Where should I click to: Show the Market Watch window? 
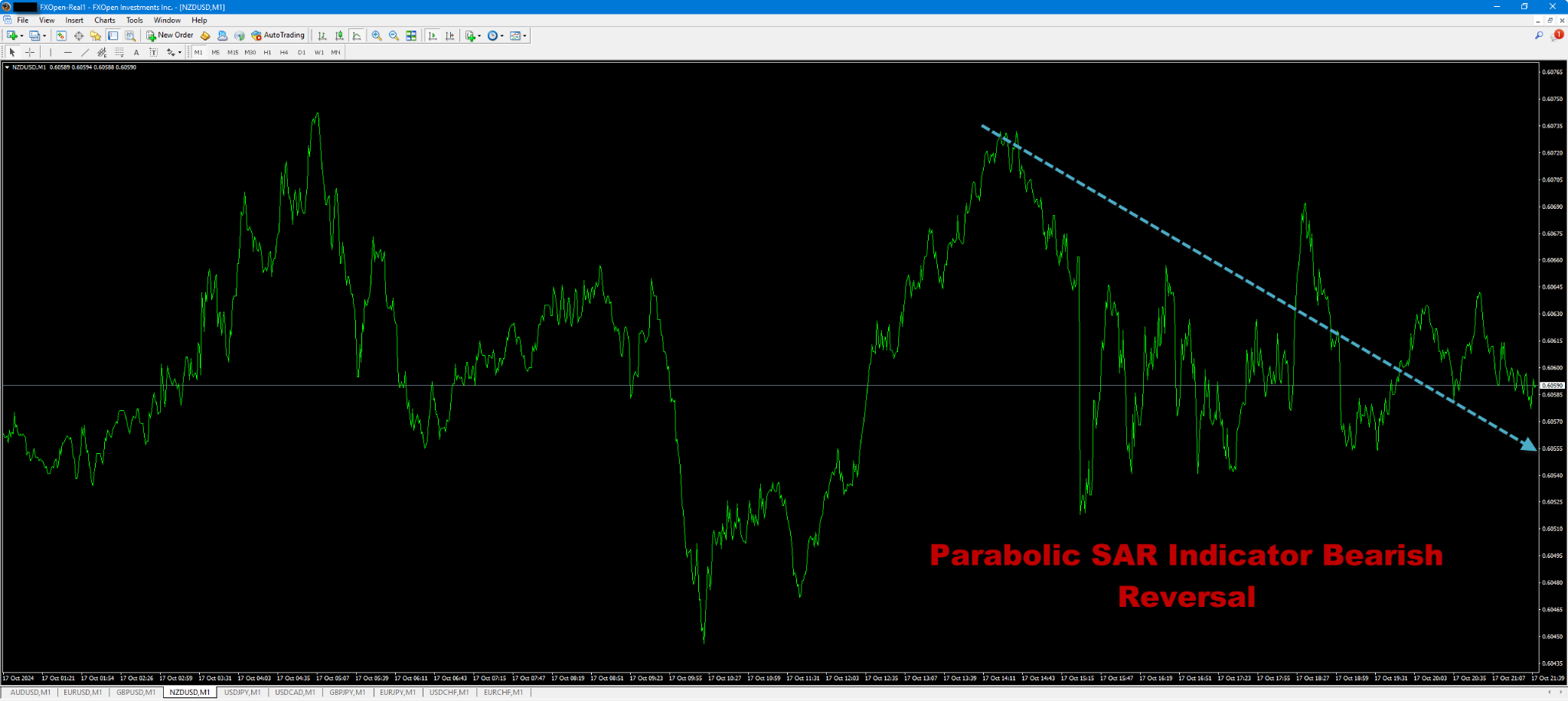[61, 35]
